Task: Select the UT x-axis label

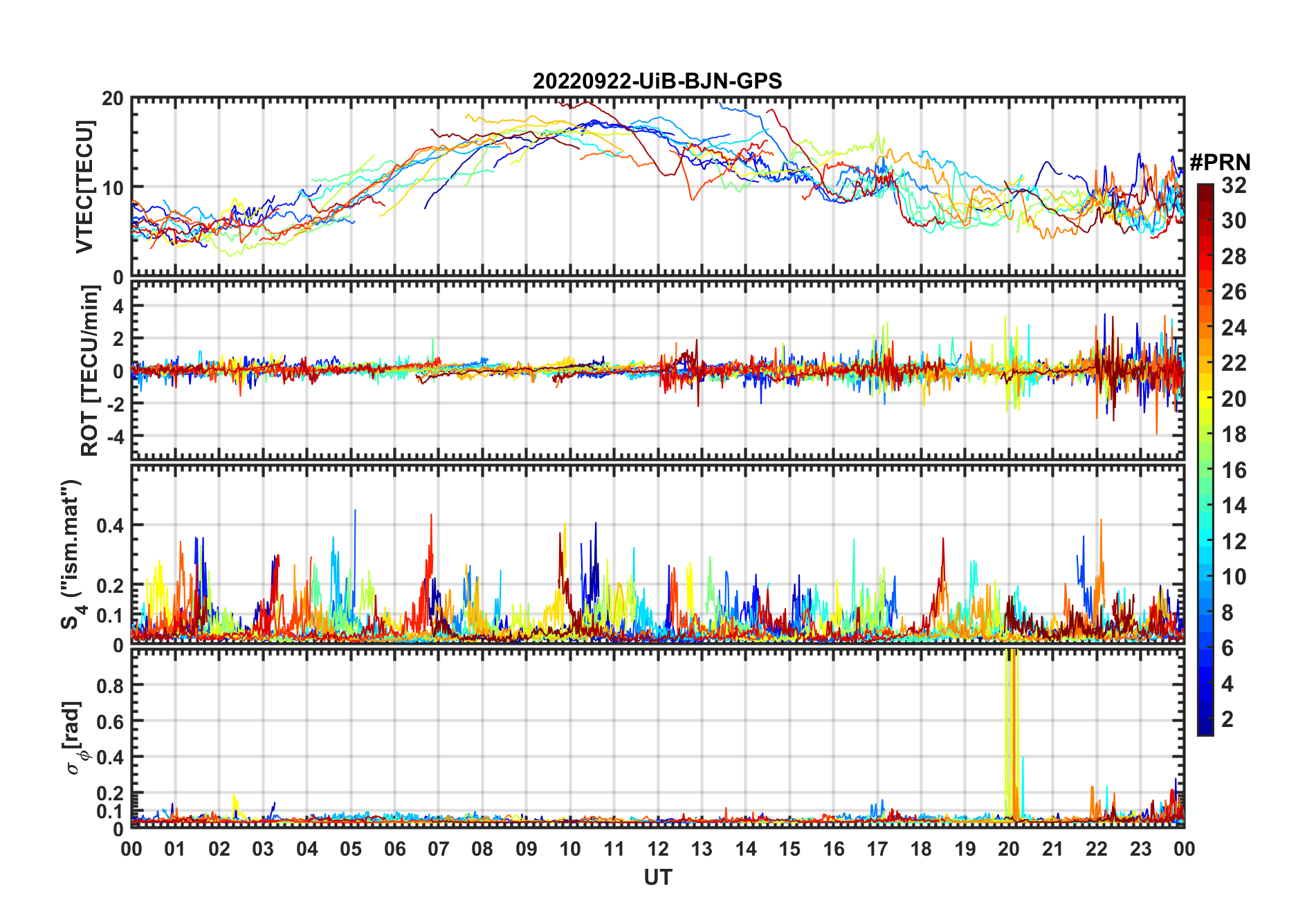Action: tap(657, 878)
